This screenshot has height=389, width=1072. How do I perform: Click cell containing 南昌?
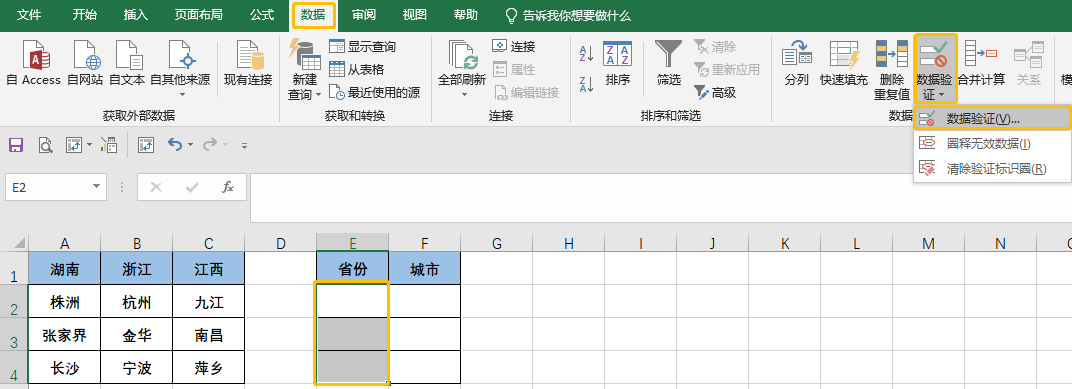[x=209, y=335]
